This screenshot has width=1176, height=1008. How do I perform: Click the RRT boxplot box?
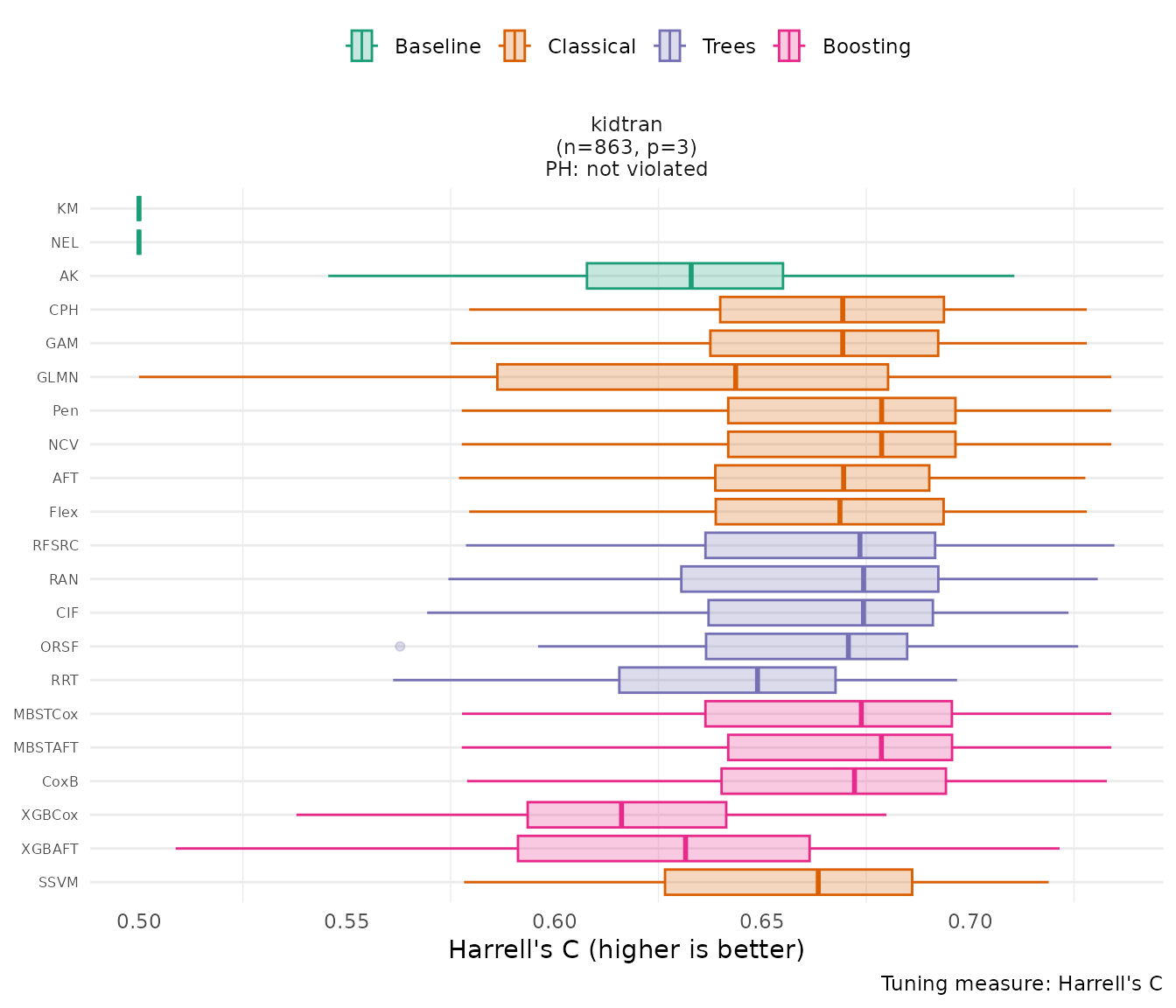coord(727,680)
